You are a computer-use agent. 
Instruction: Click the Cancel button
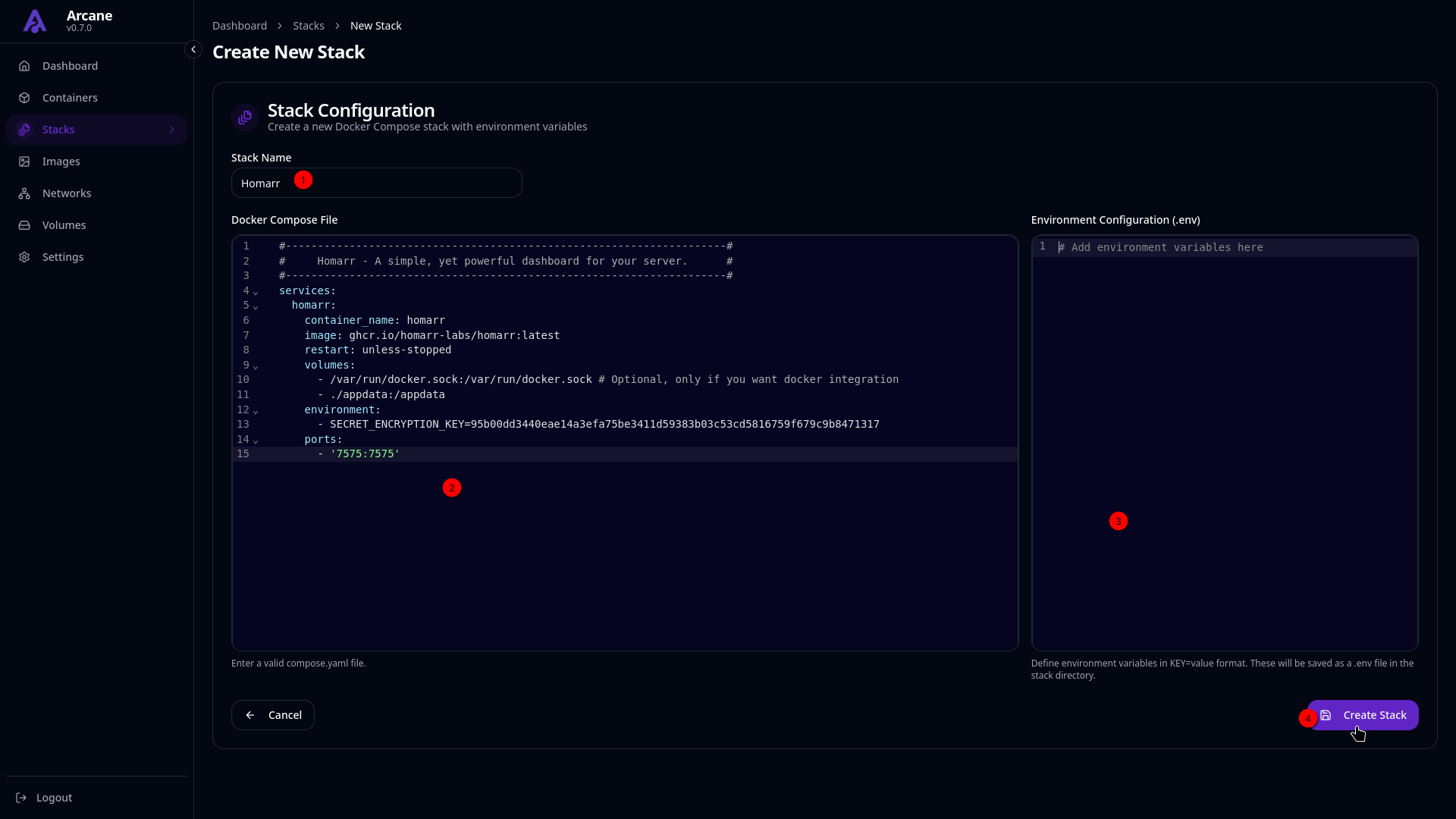coord(273,715)
